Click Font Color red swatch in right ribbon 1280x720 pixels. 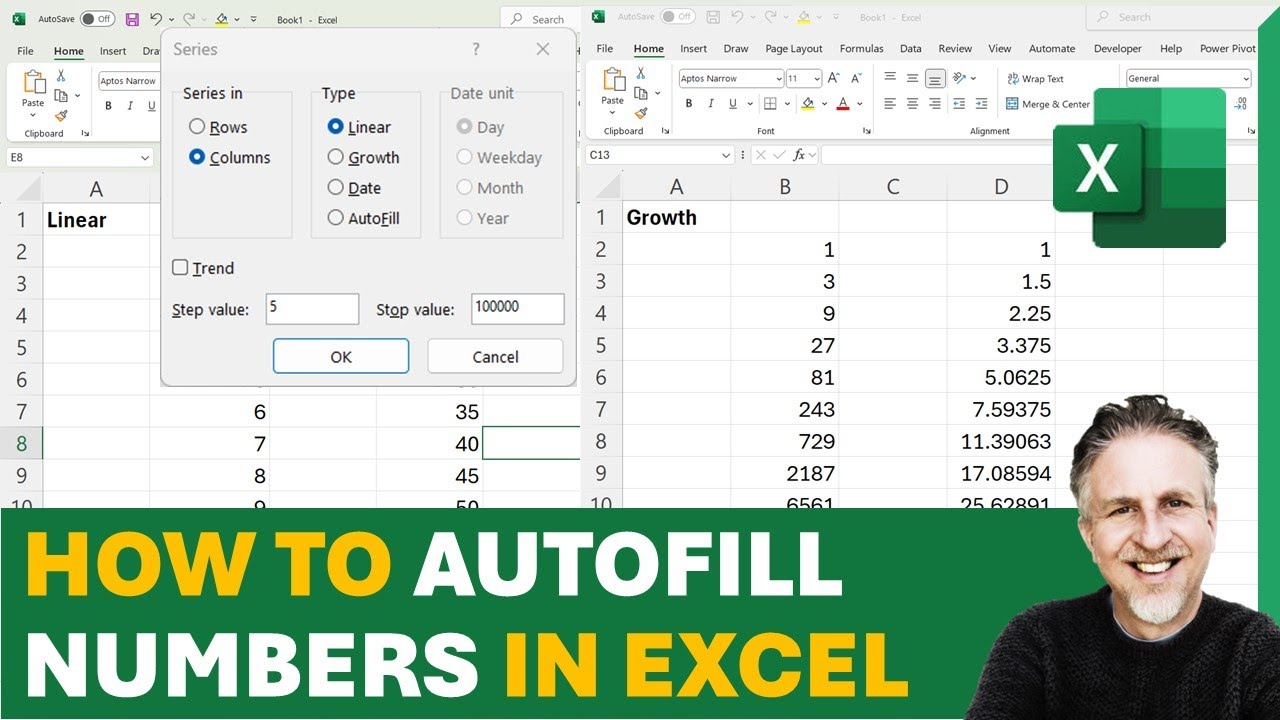tap(843, 103)
